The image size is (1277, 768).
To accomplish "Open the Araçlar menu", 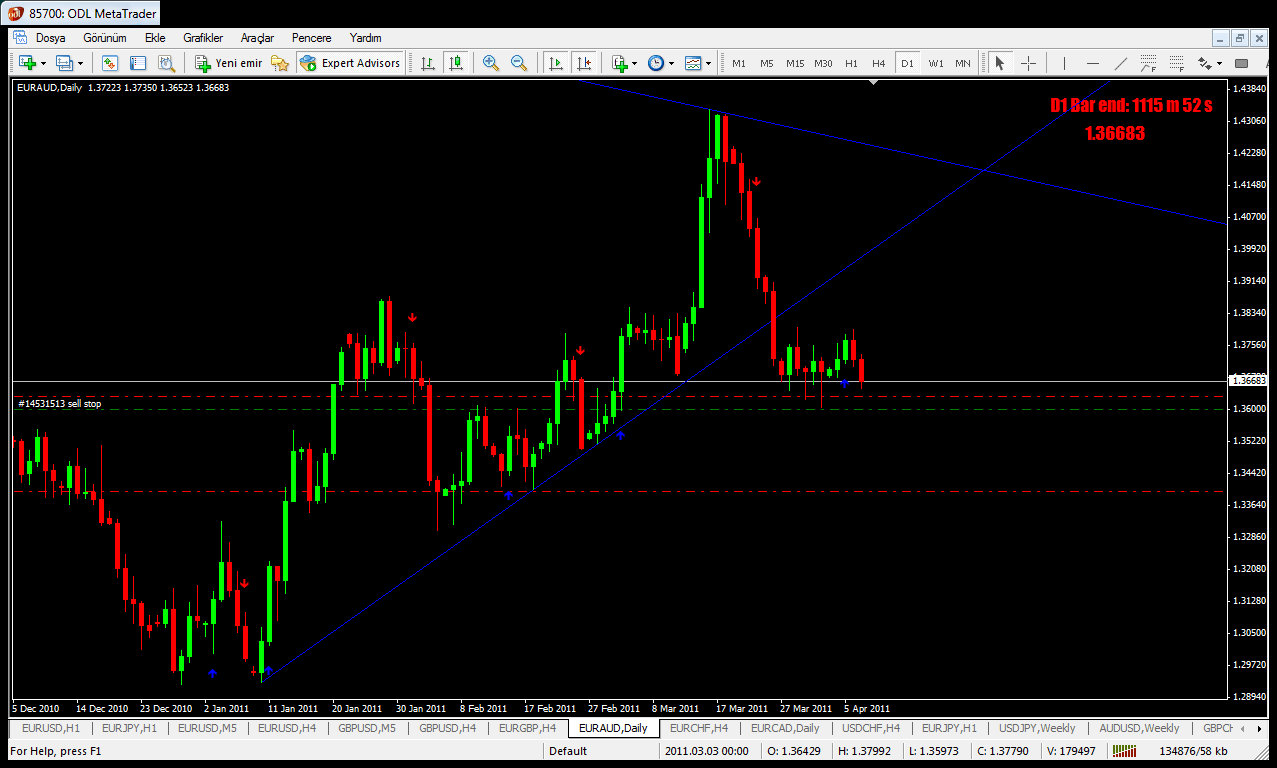I will click(257, 38).
